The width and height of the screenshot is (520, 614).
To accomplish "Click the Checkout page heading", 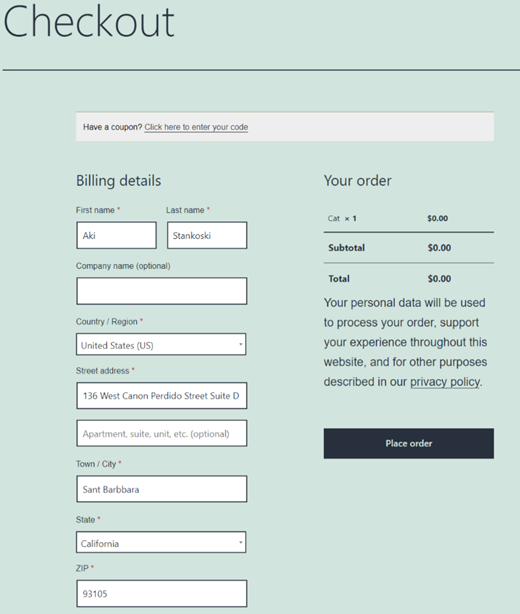I will (88, 22).
